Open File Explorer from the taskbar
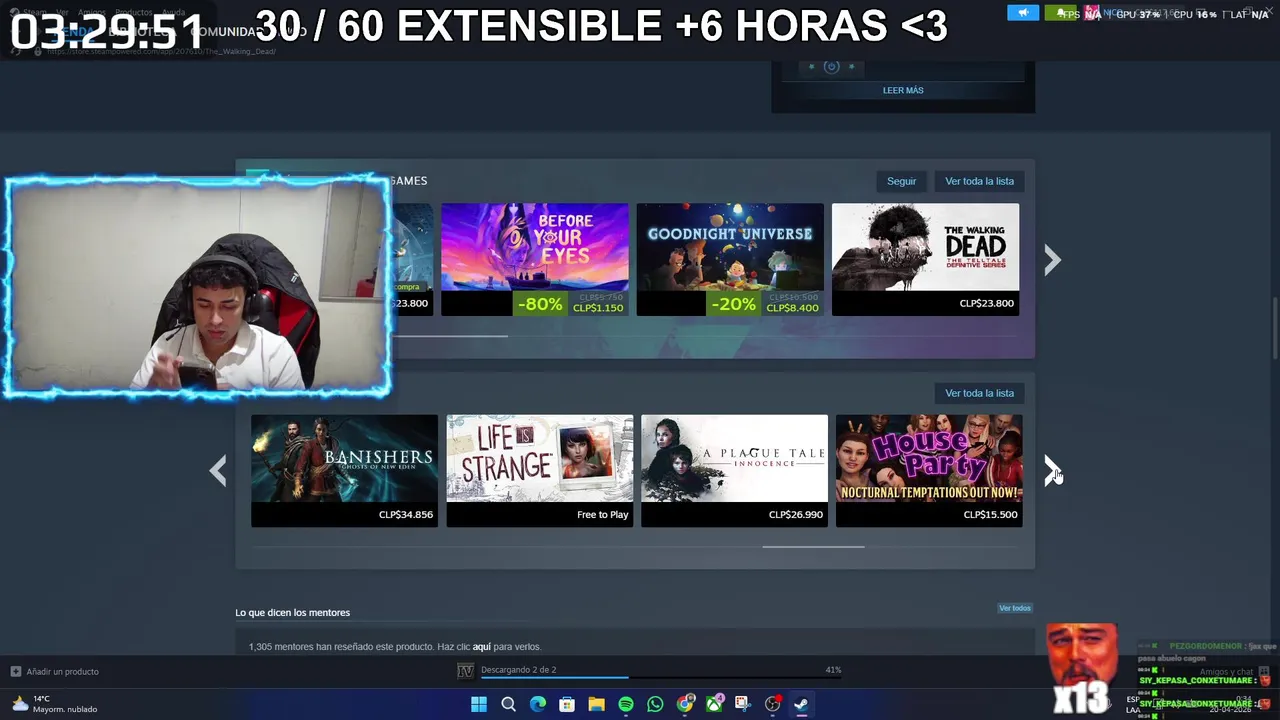The height and width of the screenshot is (720, 1280). [596, 704]
